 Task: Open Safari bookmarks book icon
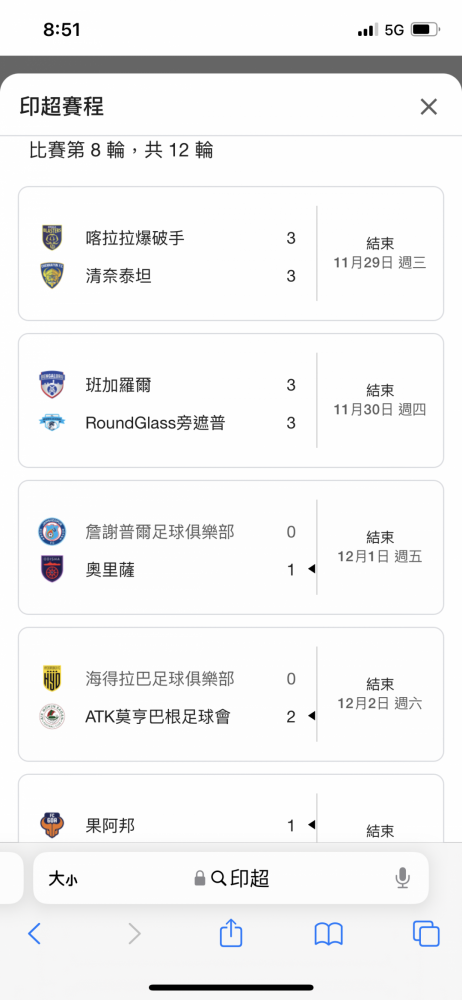(x=329, y=934)
